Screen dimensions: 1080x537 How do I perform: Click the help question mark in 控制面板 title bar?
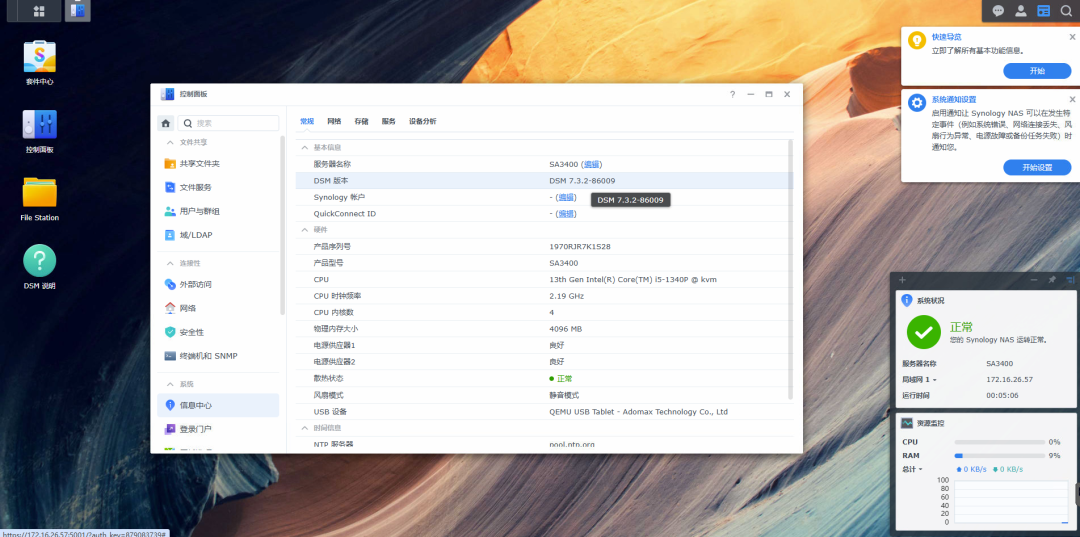tap(732, 94)
